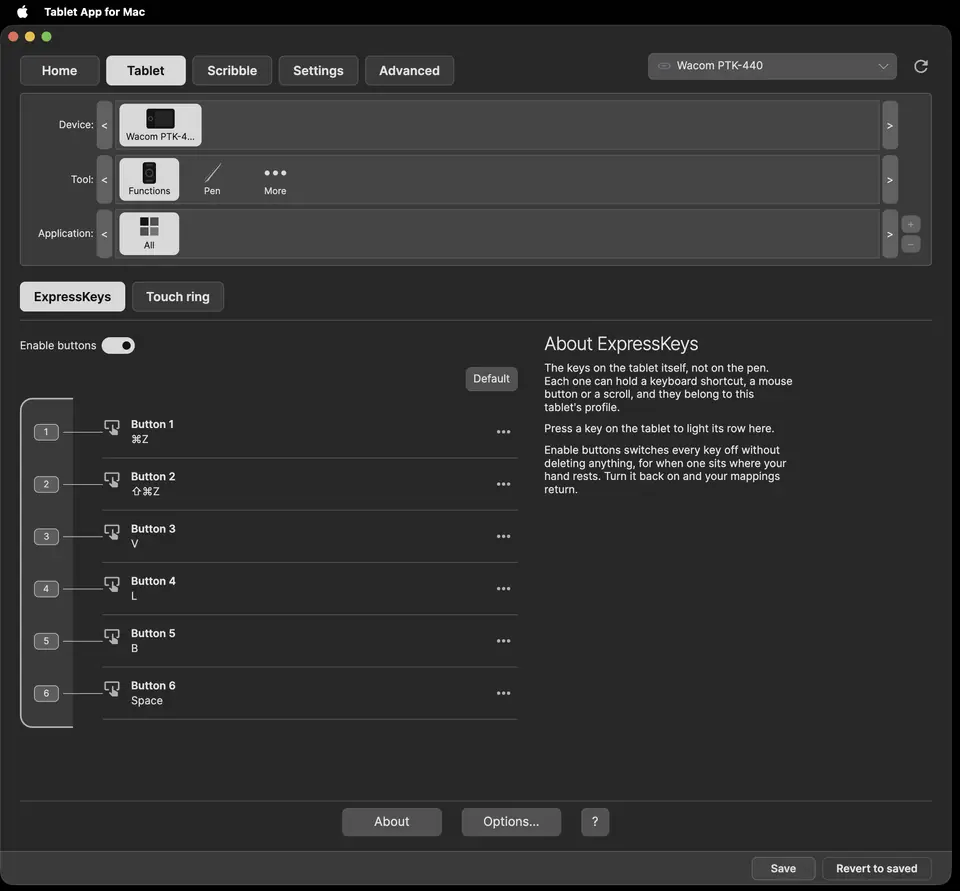The image size is (960, 891).
Task: Click the Button 5 assignment icon
Action: [112, 637]
